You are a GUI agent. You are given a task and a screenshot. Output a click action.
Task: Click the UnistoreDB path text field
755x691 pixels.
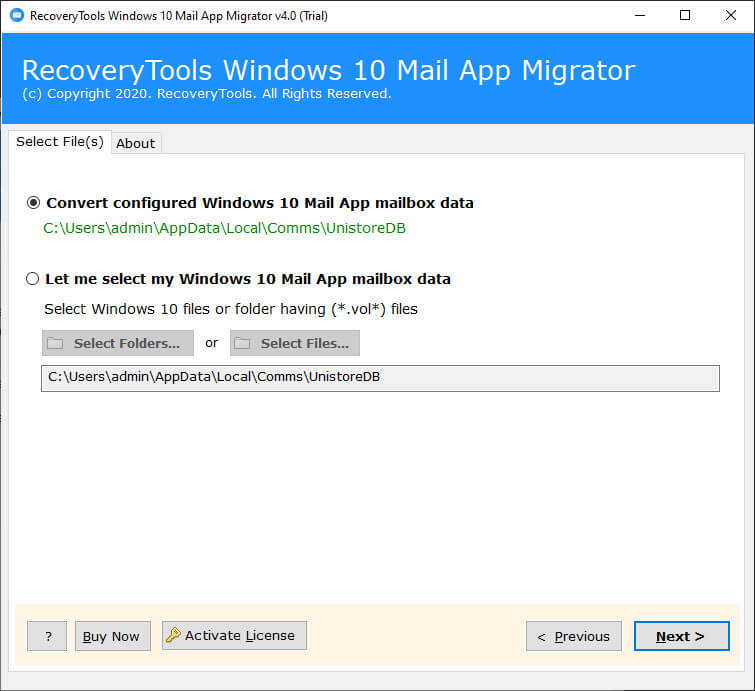coord(380,378)
